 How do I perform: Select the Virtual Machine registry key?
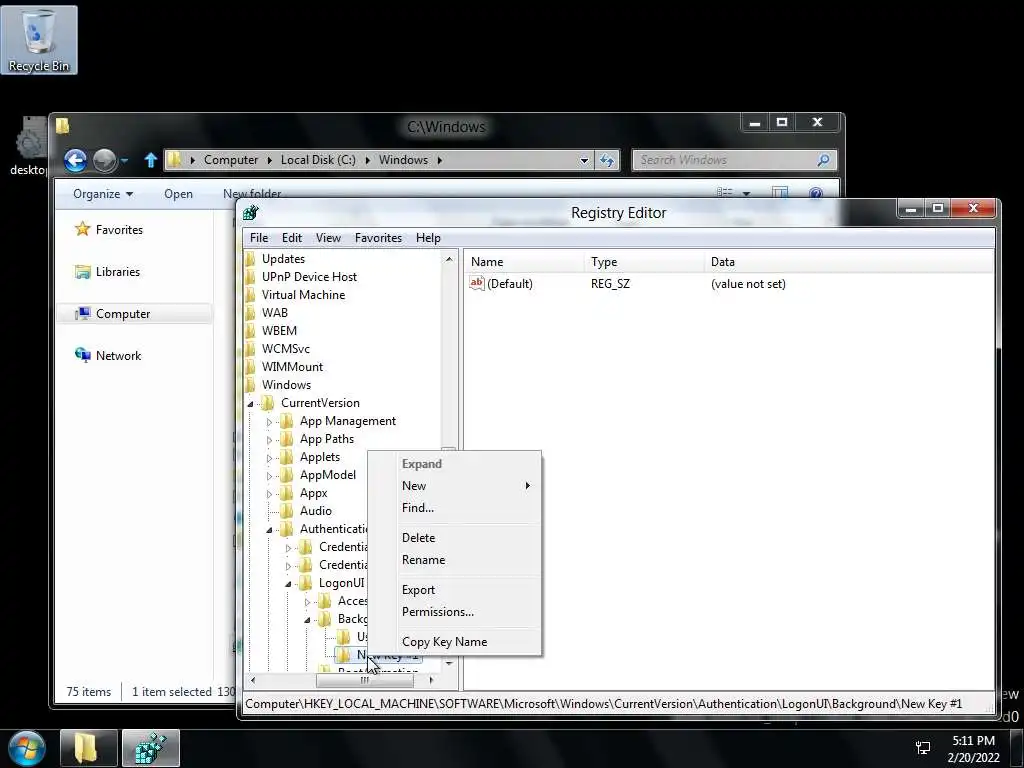[x=303, y=295]
